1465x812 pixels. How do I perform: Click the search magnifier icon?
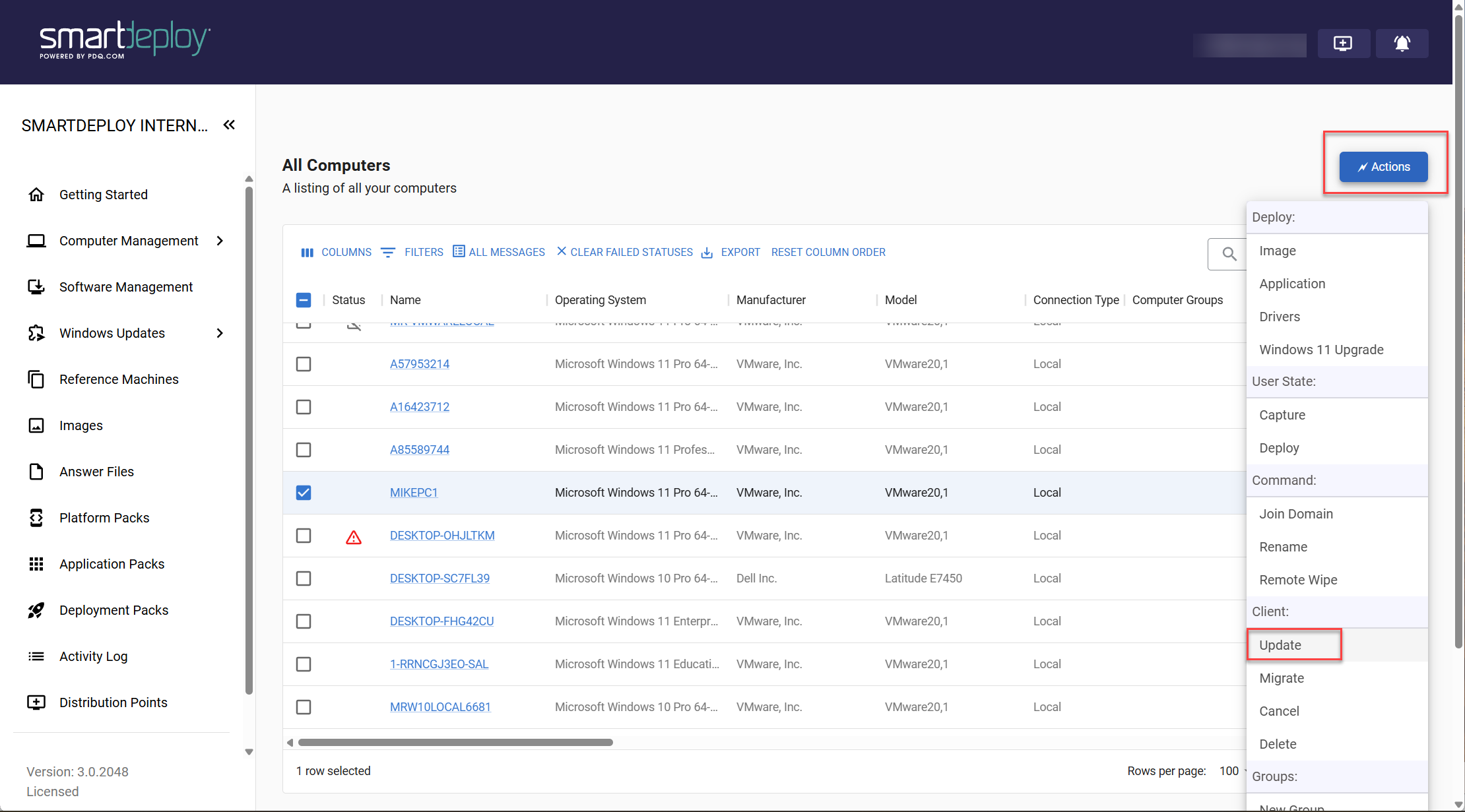click(1229, 254)
